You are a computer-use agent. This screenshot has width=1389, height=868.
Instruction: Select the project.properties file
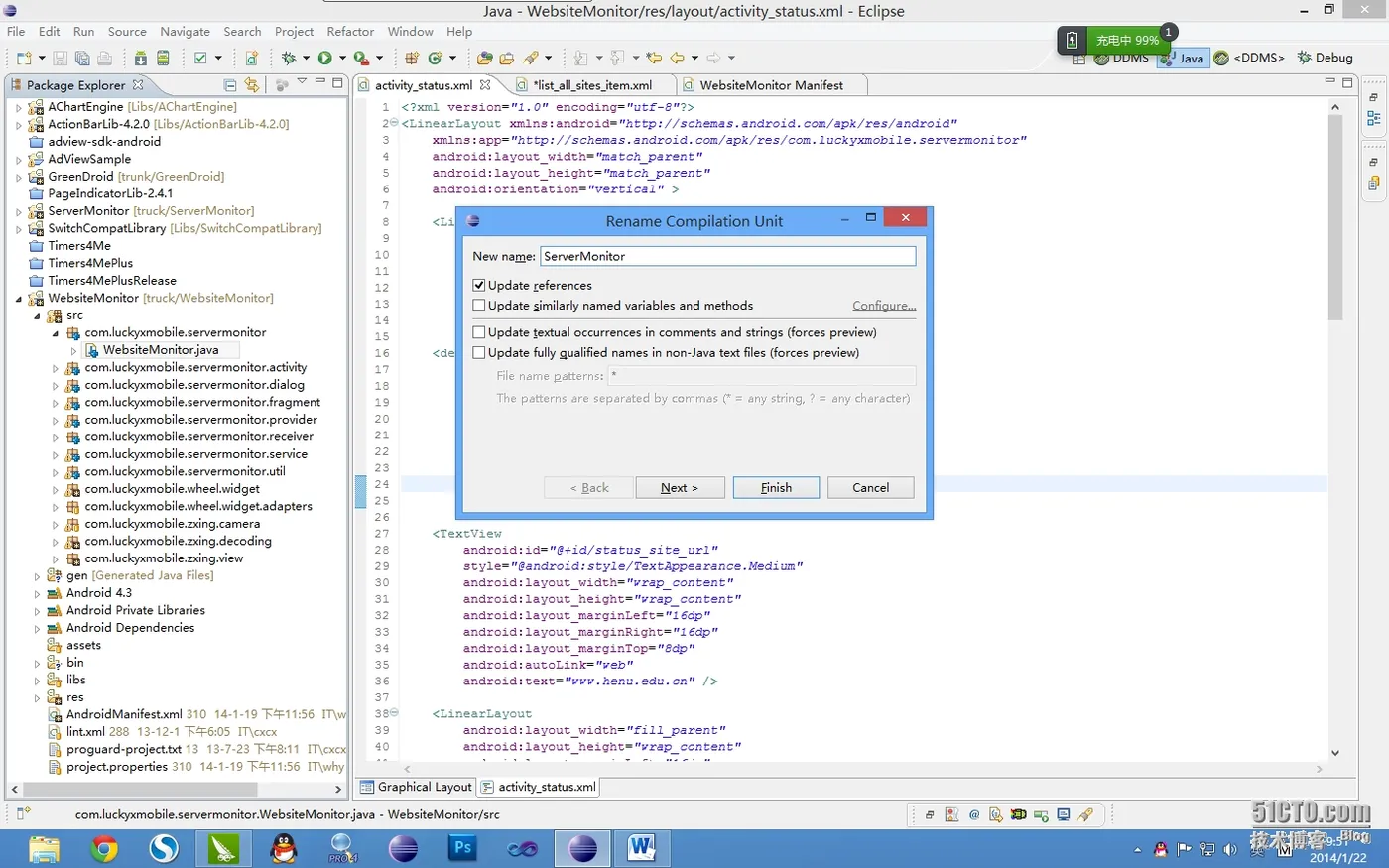point(117,767)
